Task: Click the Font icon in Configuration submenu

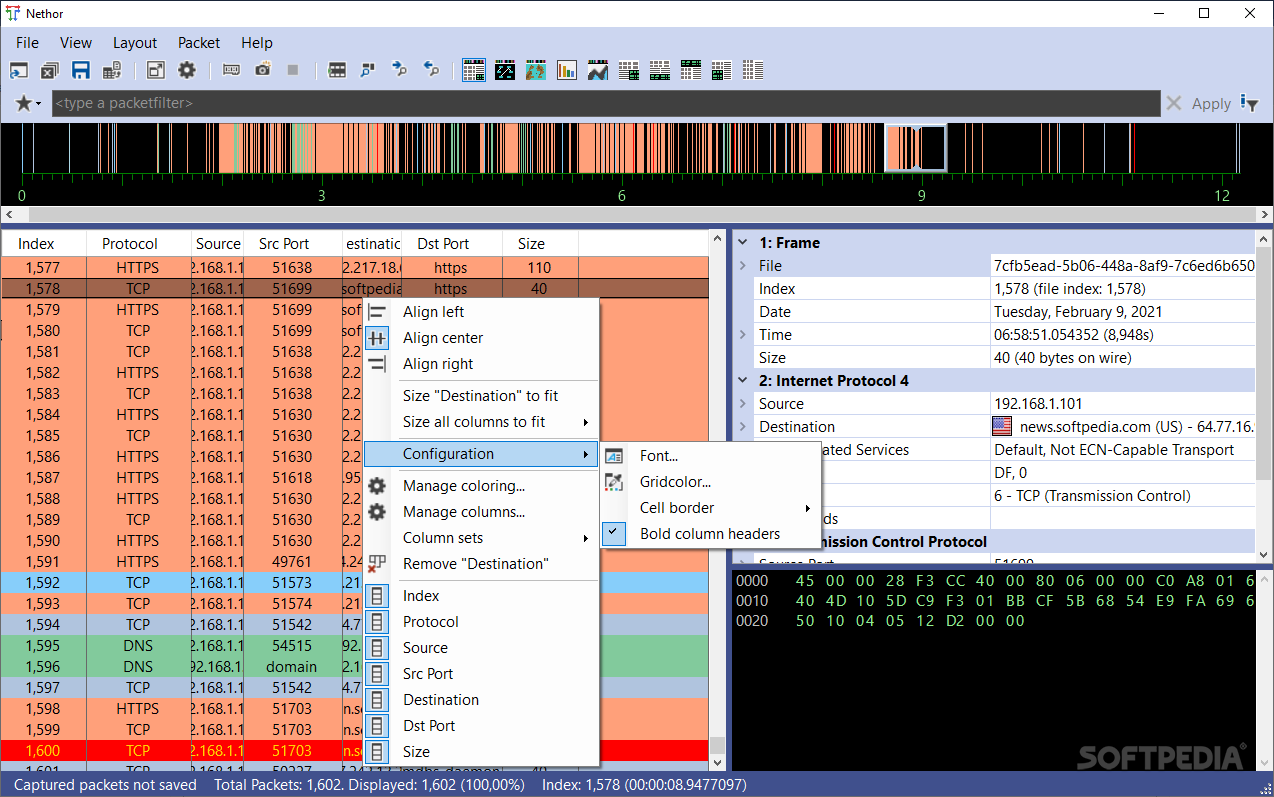Action: pyautogui.click(x=614, y=456)
